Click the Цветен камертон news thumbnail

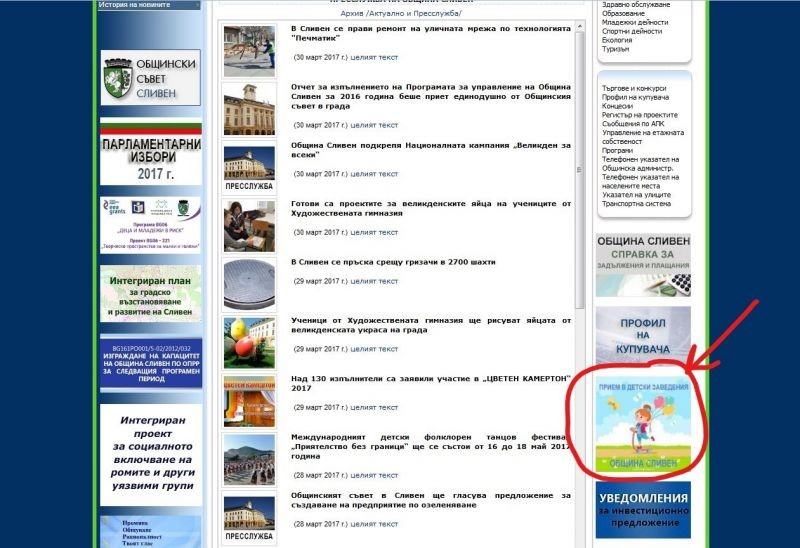[249, 398]
